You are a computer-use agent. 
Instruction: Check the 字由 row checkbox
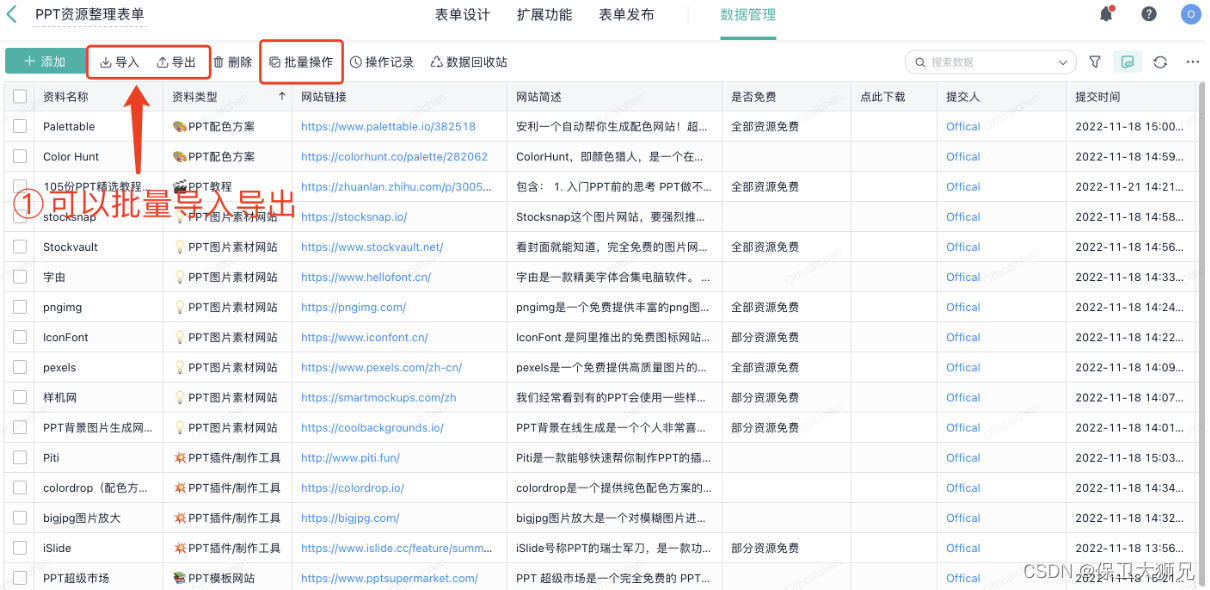point(20,277)
